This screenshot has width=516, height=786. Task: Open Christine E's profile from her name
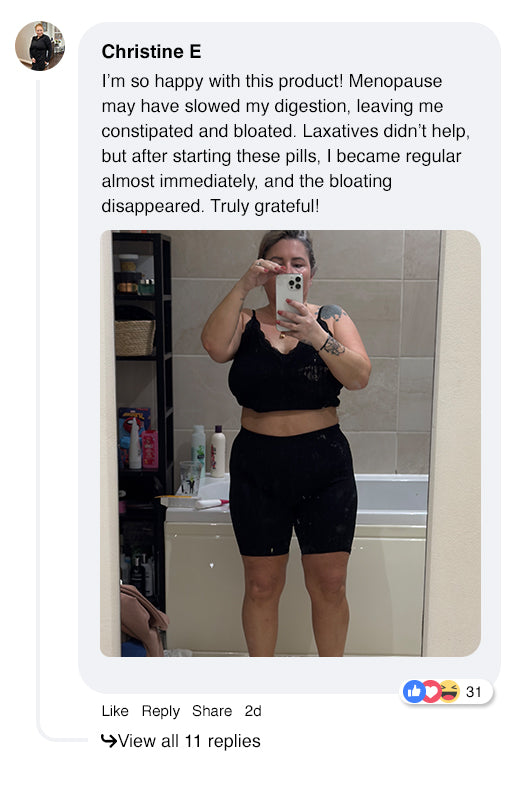(151, 52)
